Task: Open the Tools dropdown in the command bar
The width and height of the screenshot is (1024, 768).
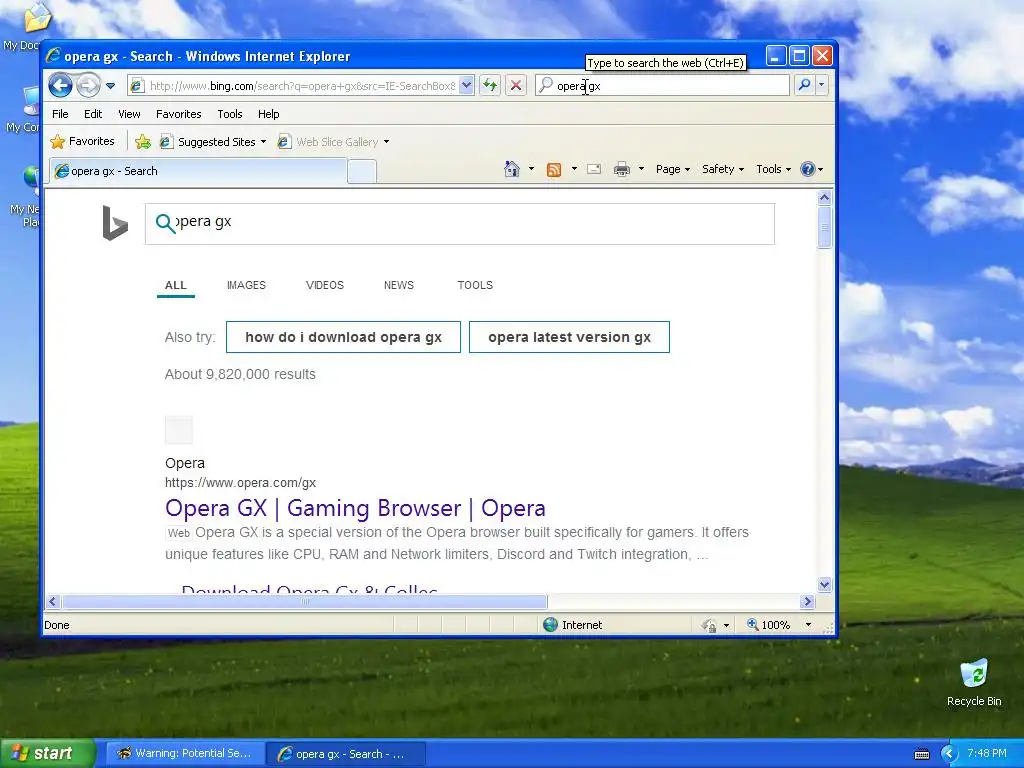Action: [773, 169]
